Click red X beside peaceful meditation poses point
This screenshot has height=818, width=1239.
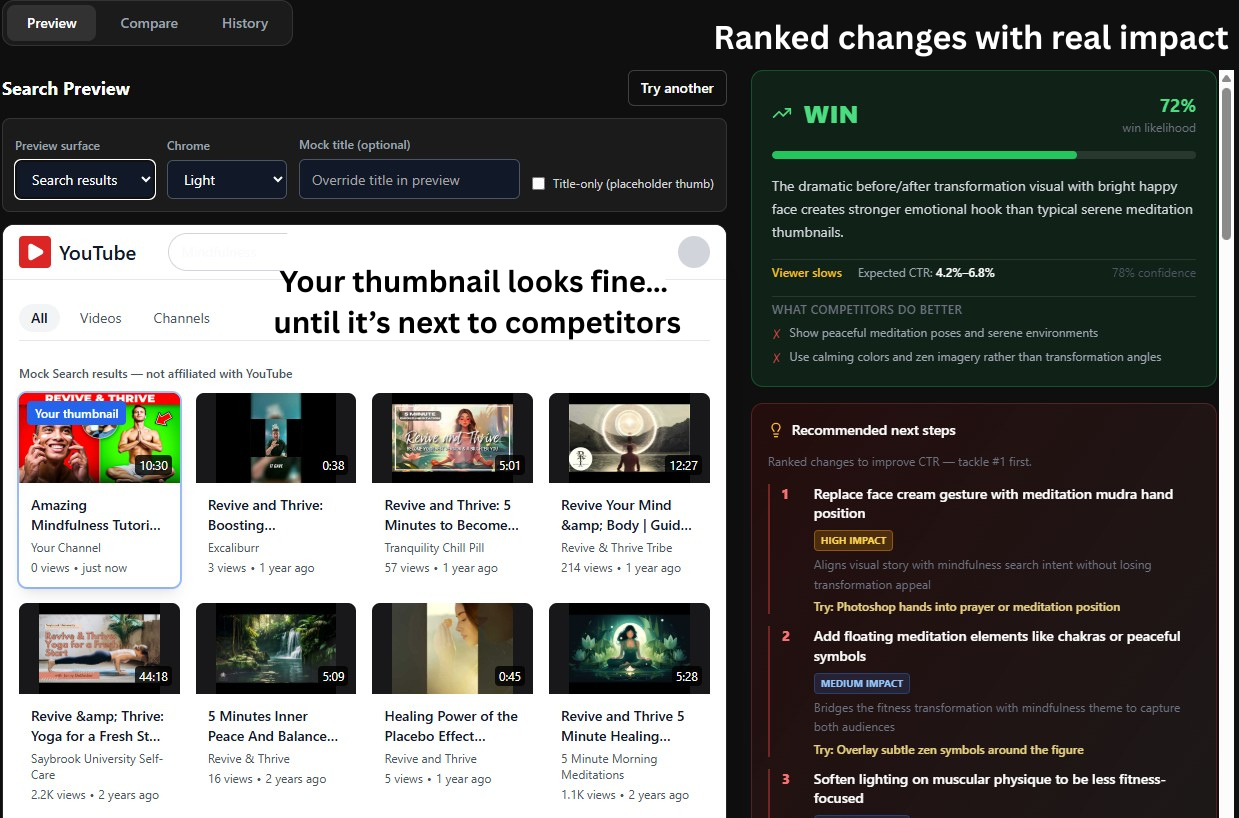(x=779, y=334)
